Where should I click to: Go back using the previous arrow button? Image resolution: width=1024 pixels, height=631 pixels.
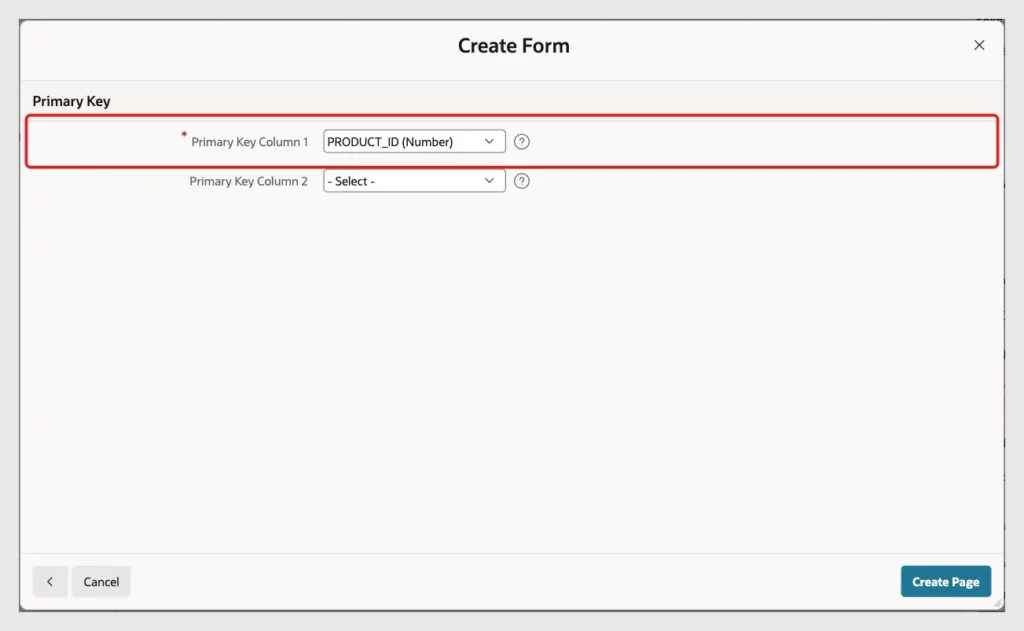point(50,581)
